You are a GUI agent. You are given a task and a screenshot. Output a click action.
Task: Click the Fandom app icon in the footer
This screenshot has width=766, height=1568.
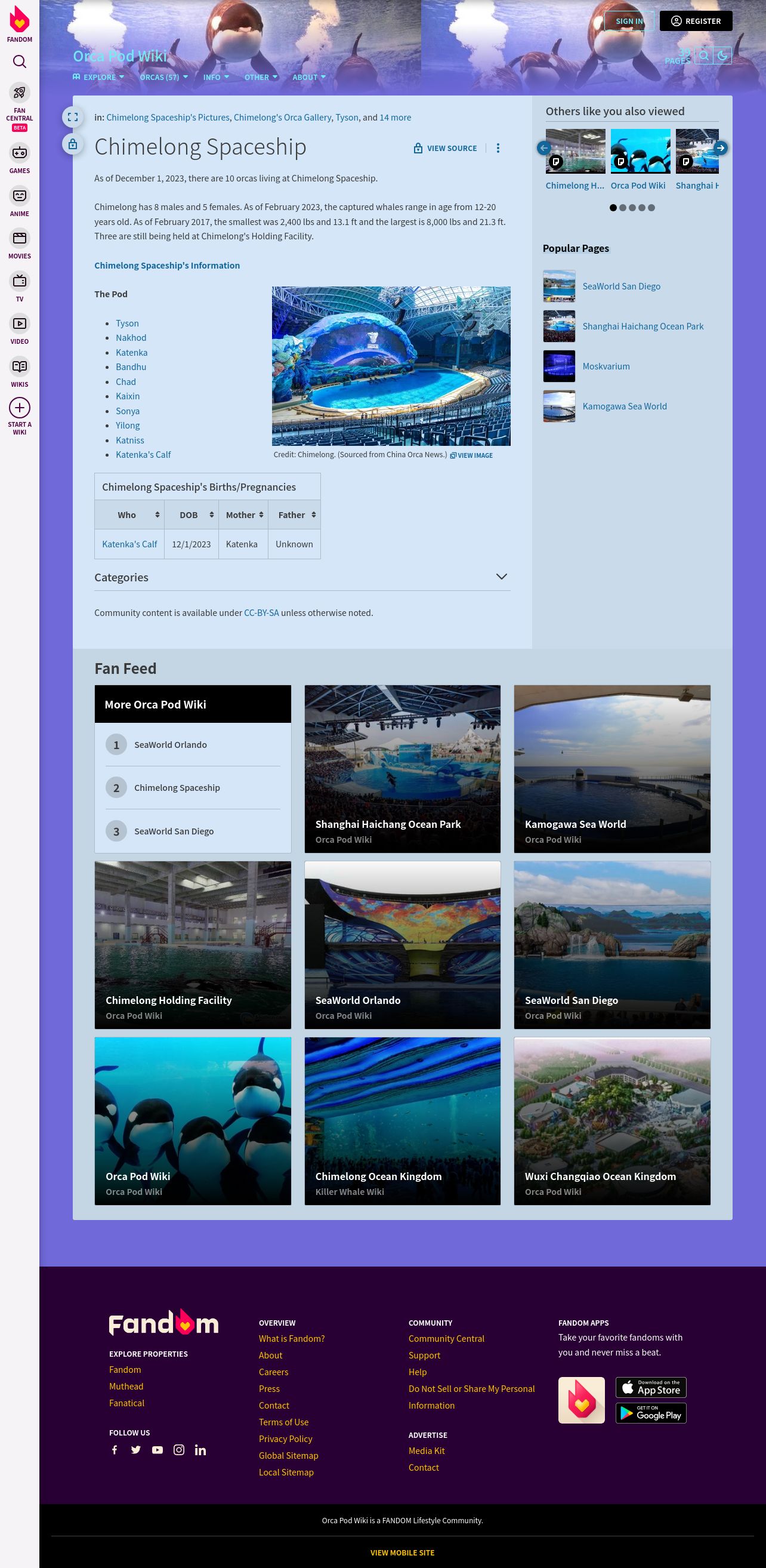point(582,1400)
